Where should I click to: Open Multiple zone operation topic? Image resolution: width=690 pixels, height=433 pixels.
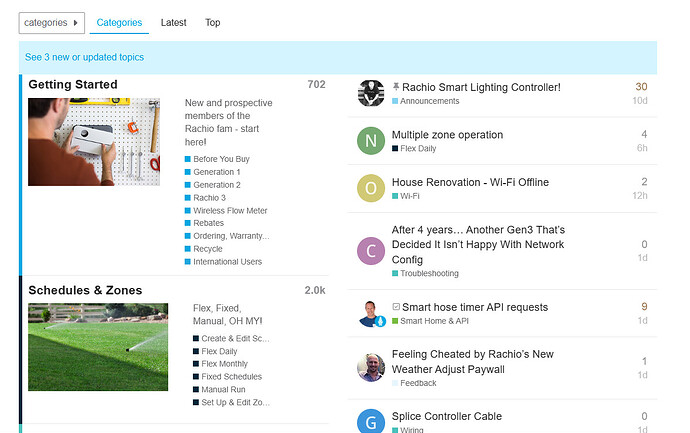pos(448,135)
